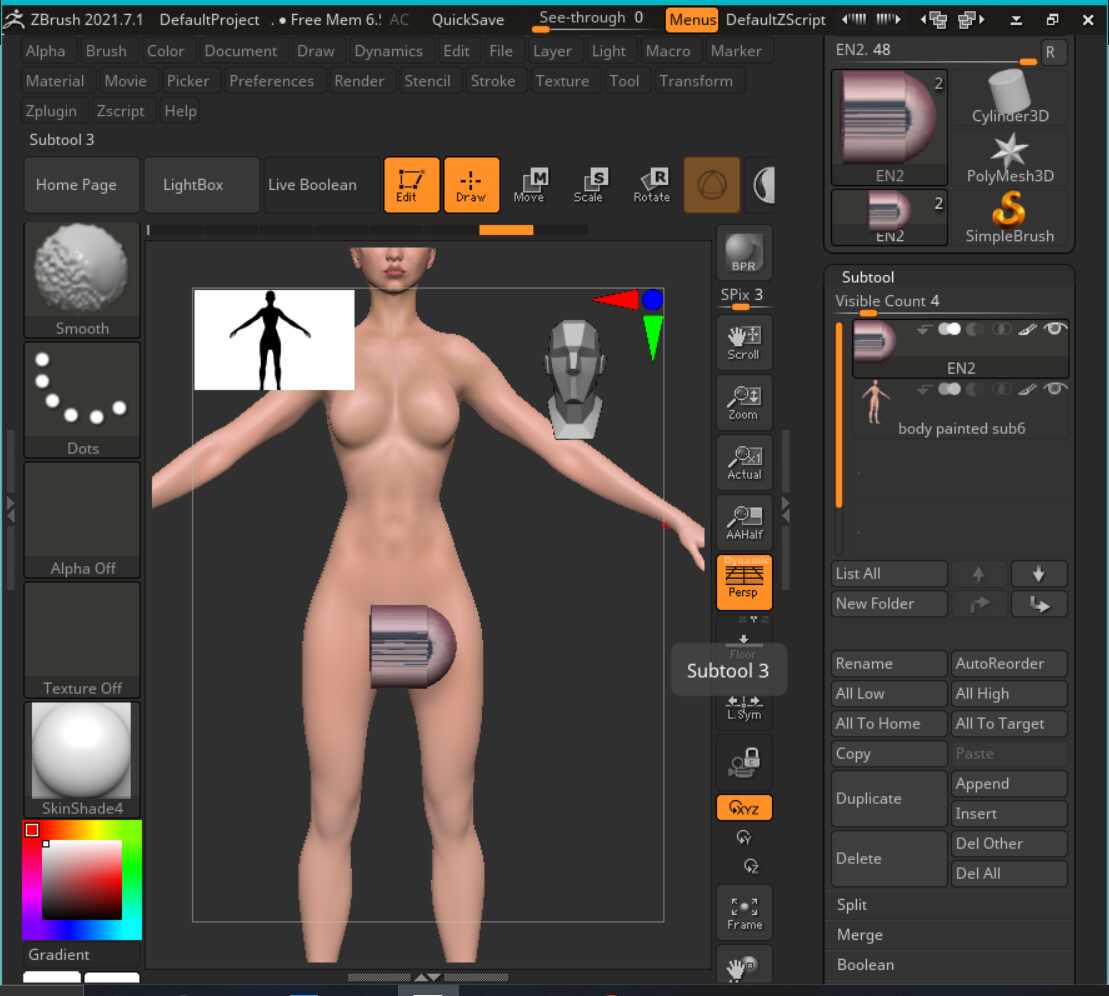Image resolution: width=1109 pixels, height=996 pixels.
Task: Select the Move transform tool
Action: coord(530,185)
